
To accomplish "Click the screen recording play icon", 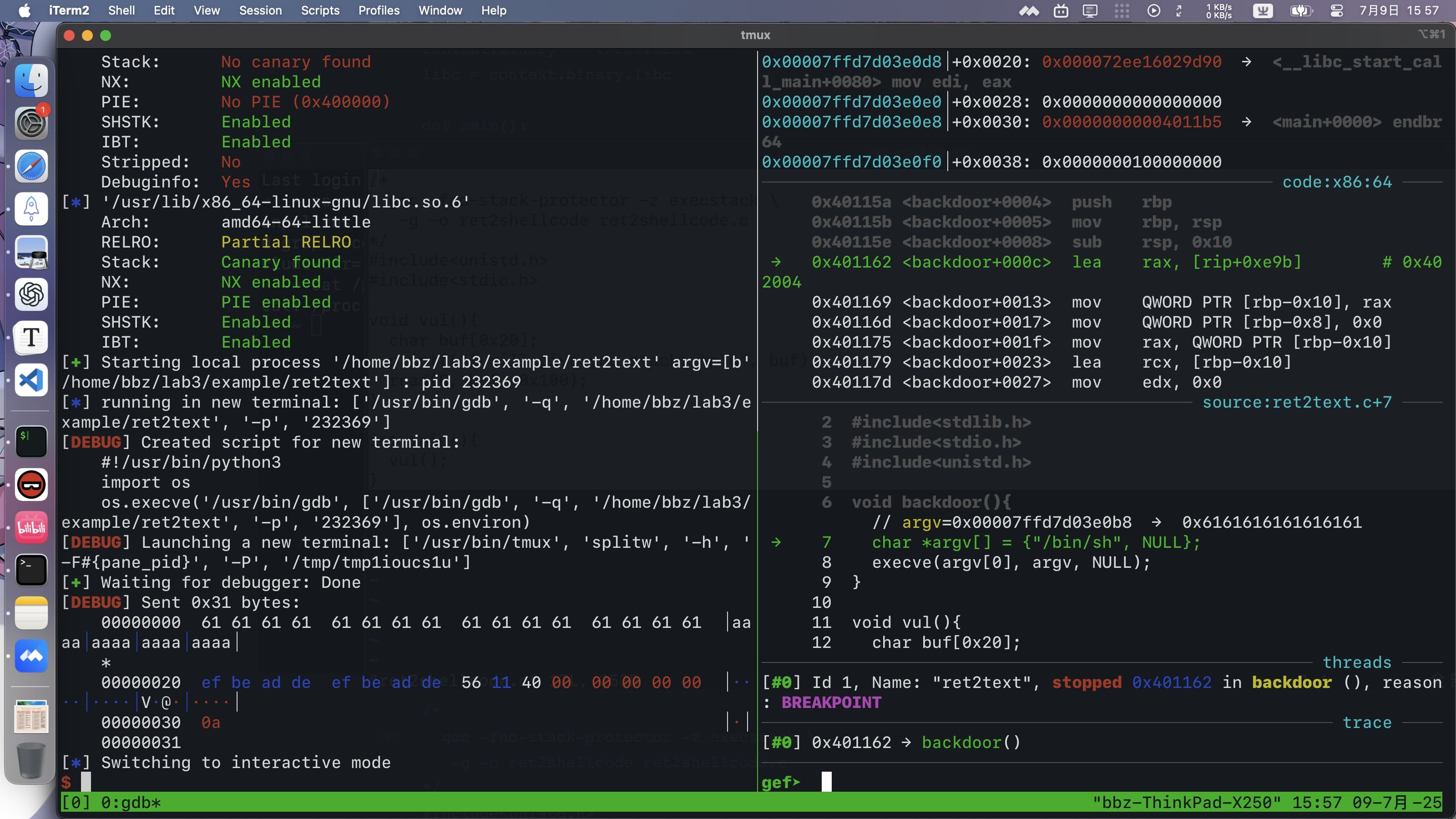I will [x=1153, y=11].
